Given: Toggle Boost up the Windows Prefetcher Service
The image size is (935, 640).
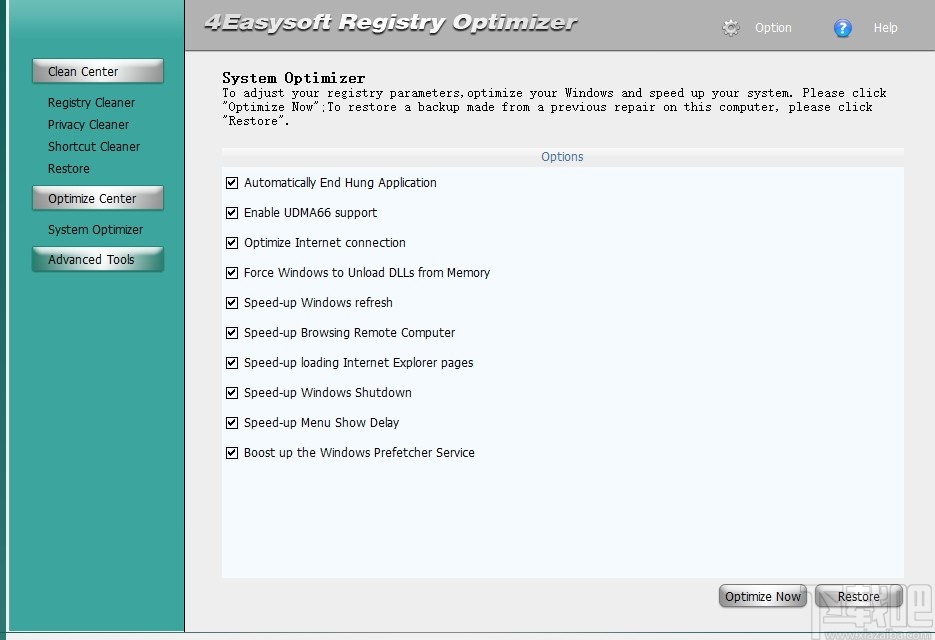Looking at the screenshot, I should pyautogui.click(x=231, y=452).
